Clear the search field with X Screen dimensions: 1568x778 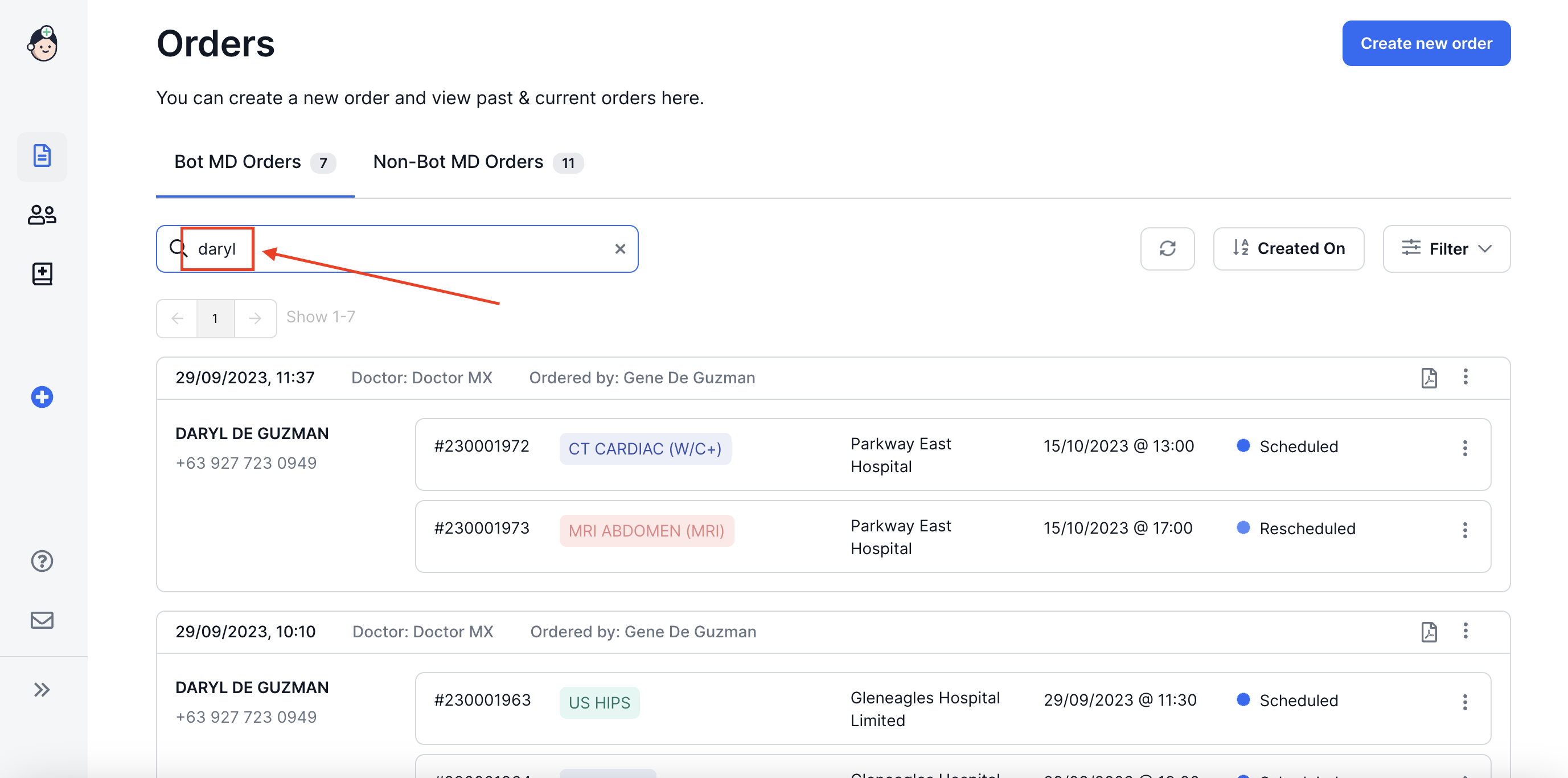tap(619, 248)
